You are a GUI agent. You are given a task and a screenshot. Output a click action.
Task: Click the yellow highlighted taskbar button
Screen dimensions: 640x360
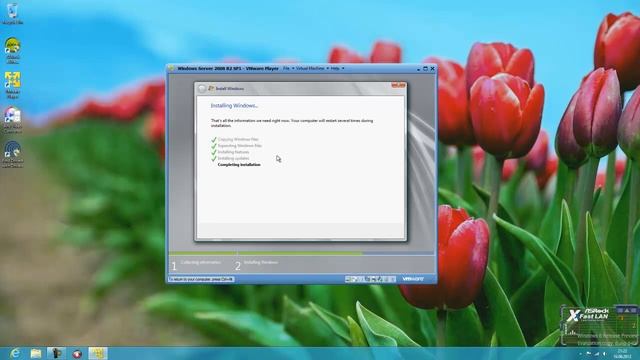click(97, 353)
